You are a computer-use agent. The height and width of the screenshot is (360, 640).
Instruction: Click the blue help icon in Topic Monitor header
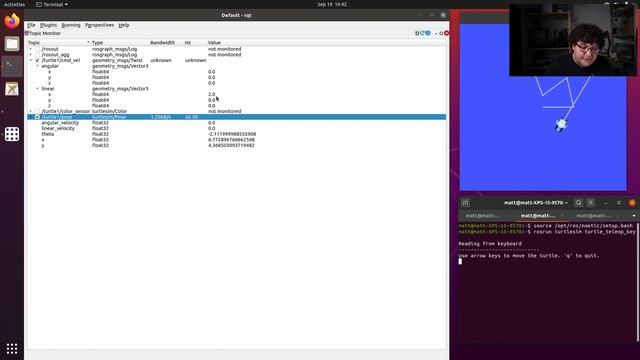tap(428, 33)
